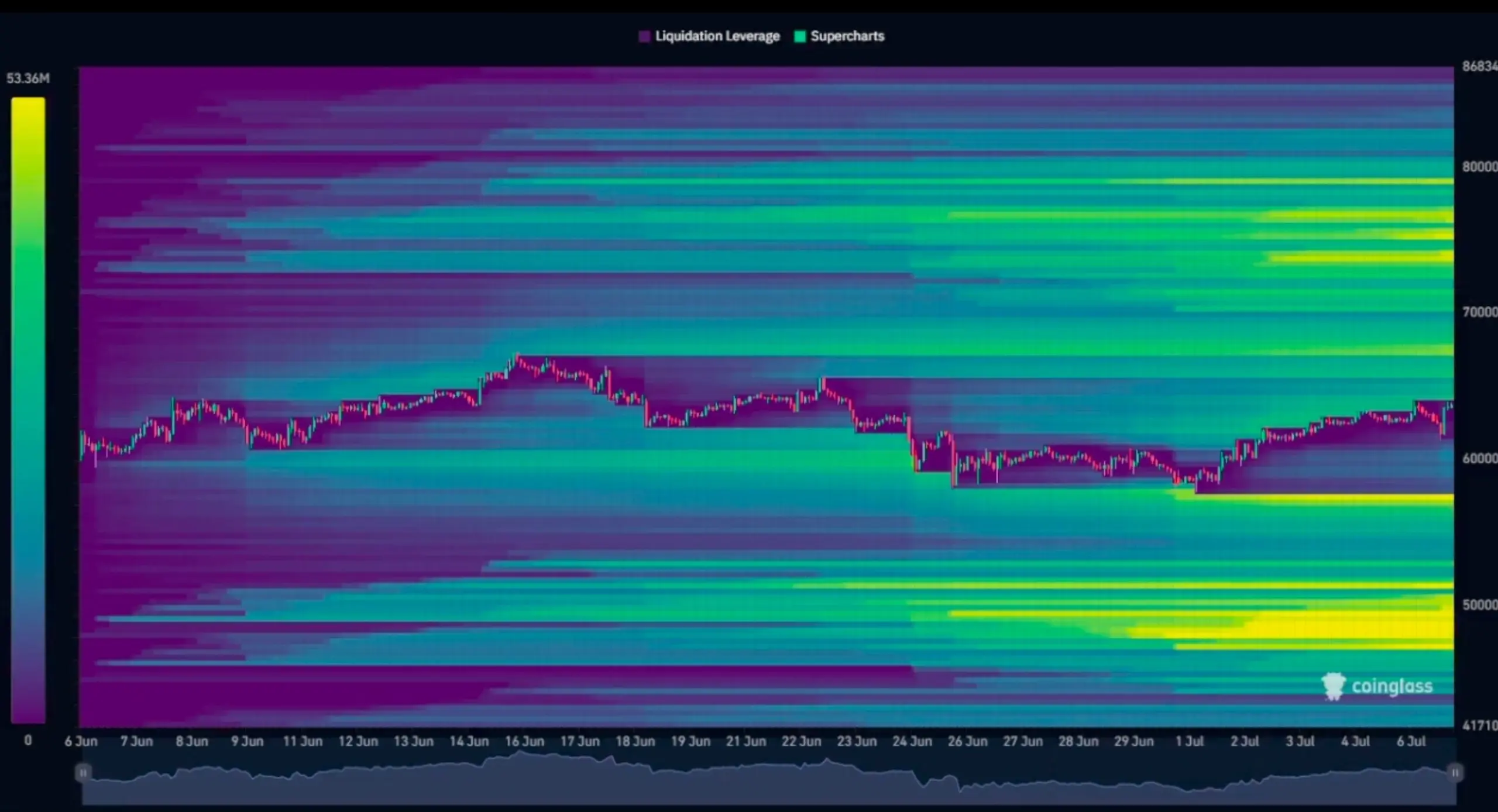The height and width of the screenshot is (812, 1498).
Task: Click the 6 Jul date axis label
Action: tap(1411, 741)
